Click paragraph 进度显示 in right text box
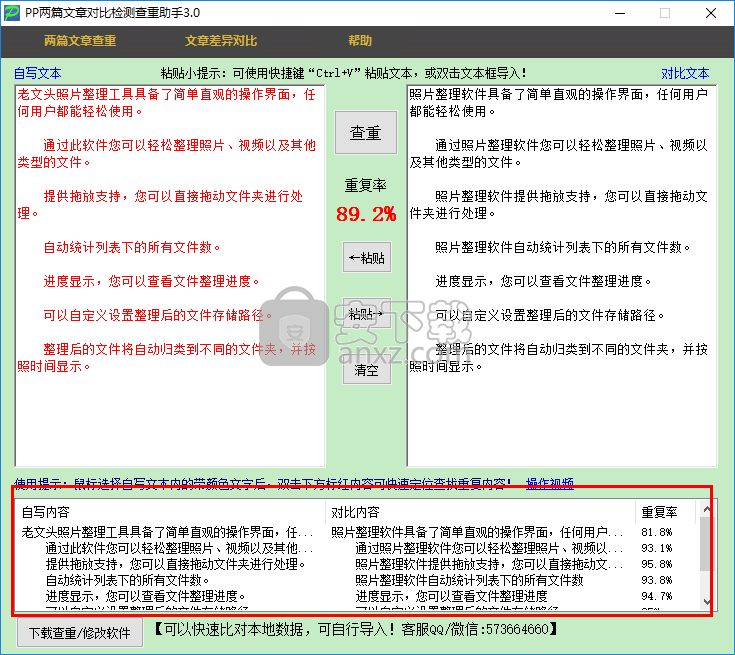This screenshot has width=735, height=655. [543, 281]
